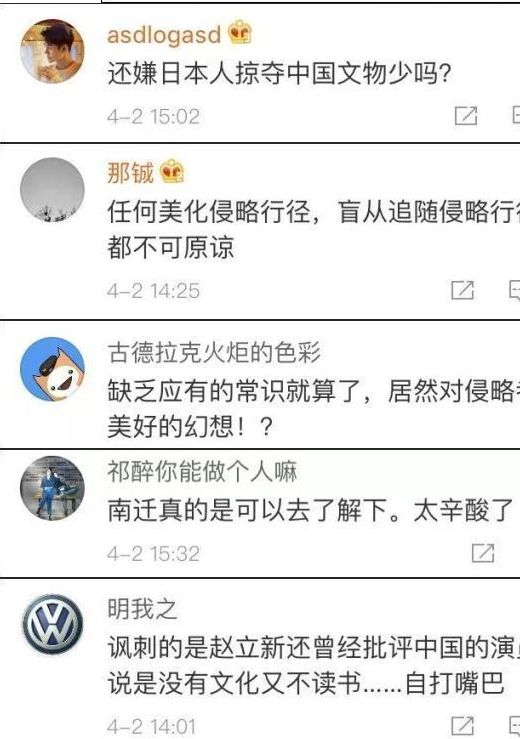Screen dimensions: 520x739
Task: Click the crown badge next to 那铖
Action: tap(172, 171)
